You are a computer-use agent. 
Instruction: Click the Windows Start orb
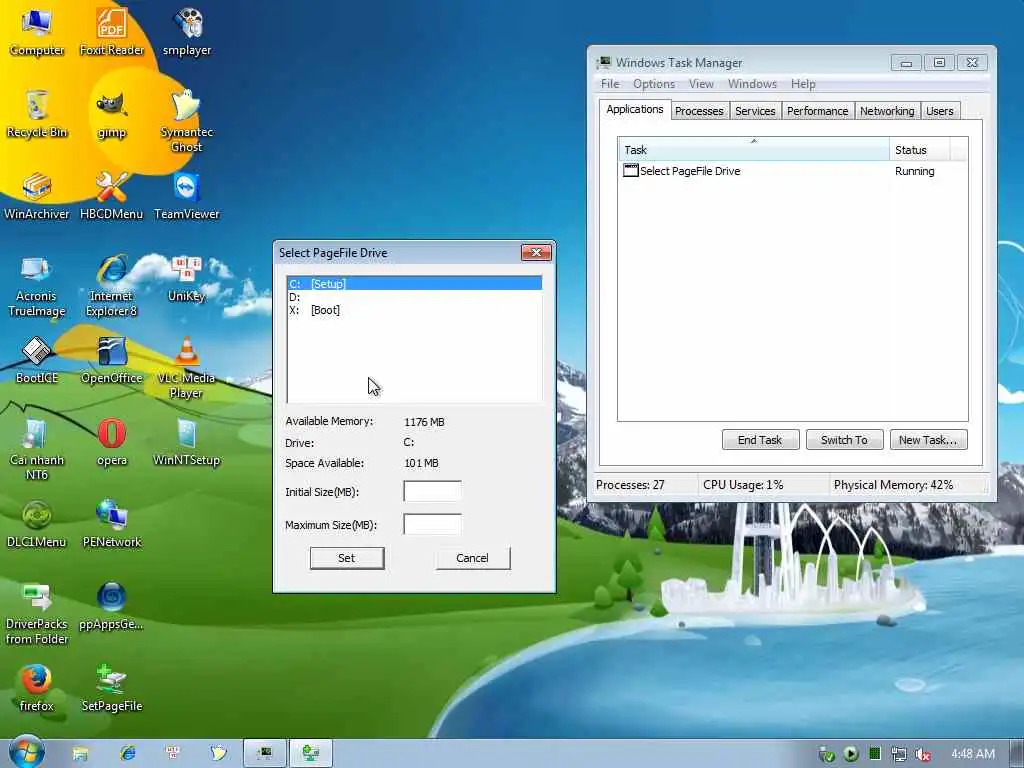(26, 752)
